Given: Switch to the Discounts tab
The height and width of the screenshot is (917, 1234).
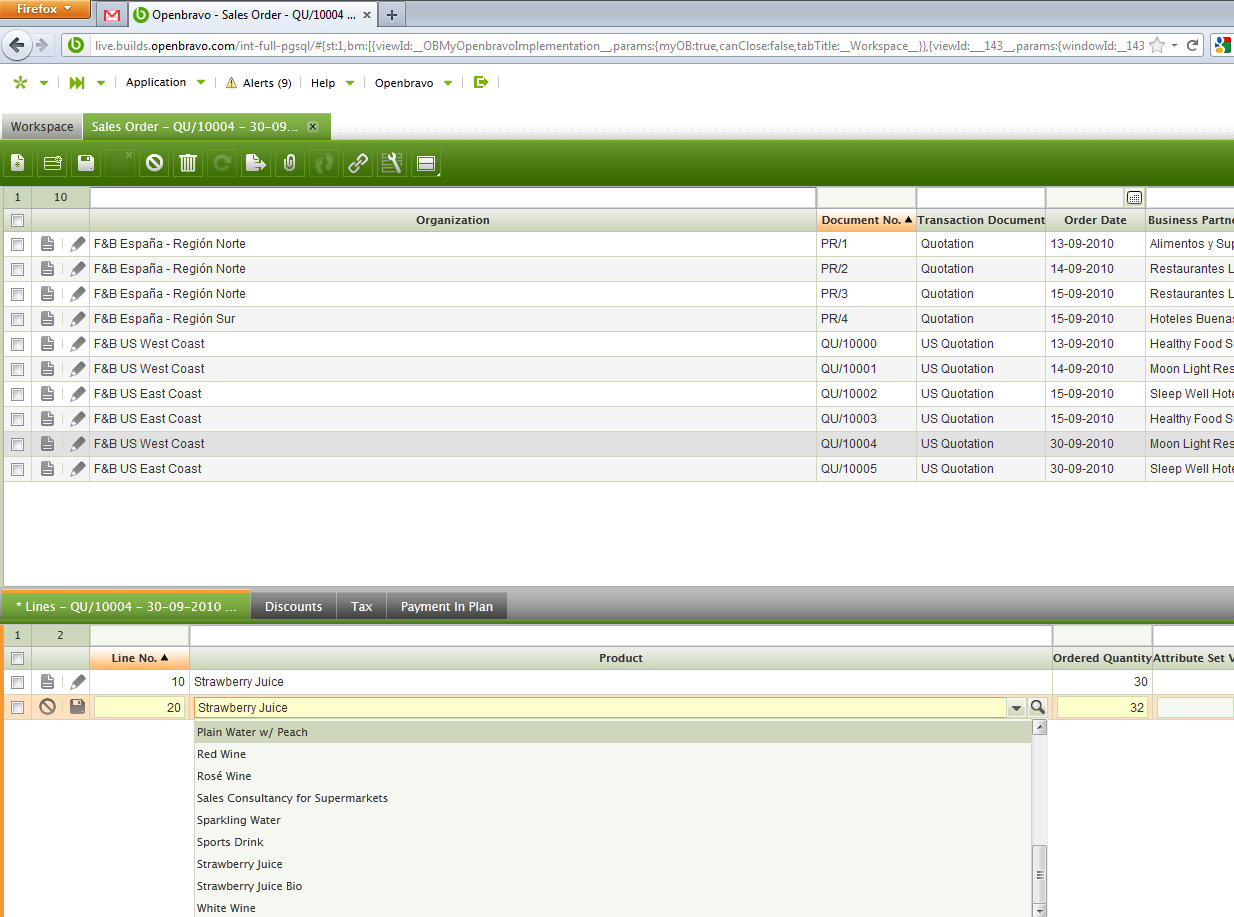Looking at the screenshot, I should [x=293, y=606].
